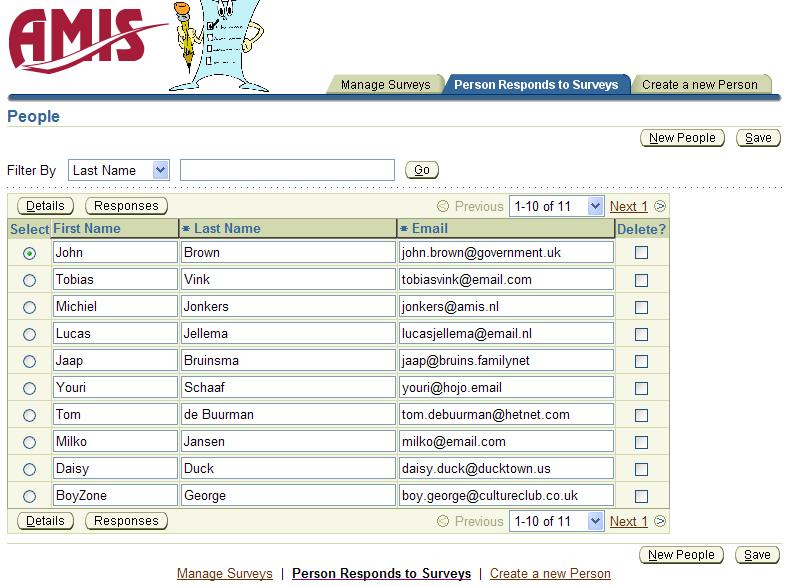Click the top Next arrow icon
The height and width of the screenshot is (587, 790).
[x=660, y=207]
